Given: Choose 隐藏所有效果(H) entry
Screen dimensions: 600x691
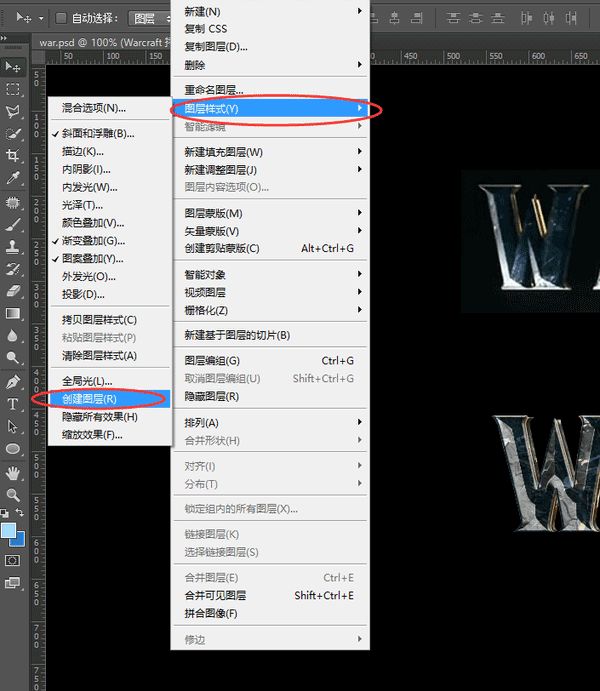Looking at the screenshot, I should (x=109, y=417).
